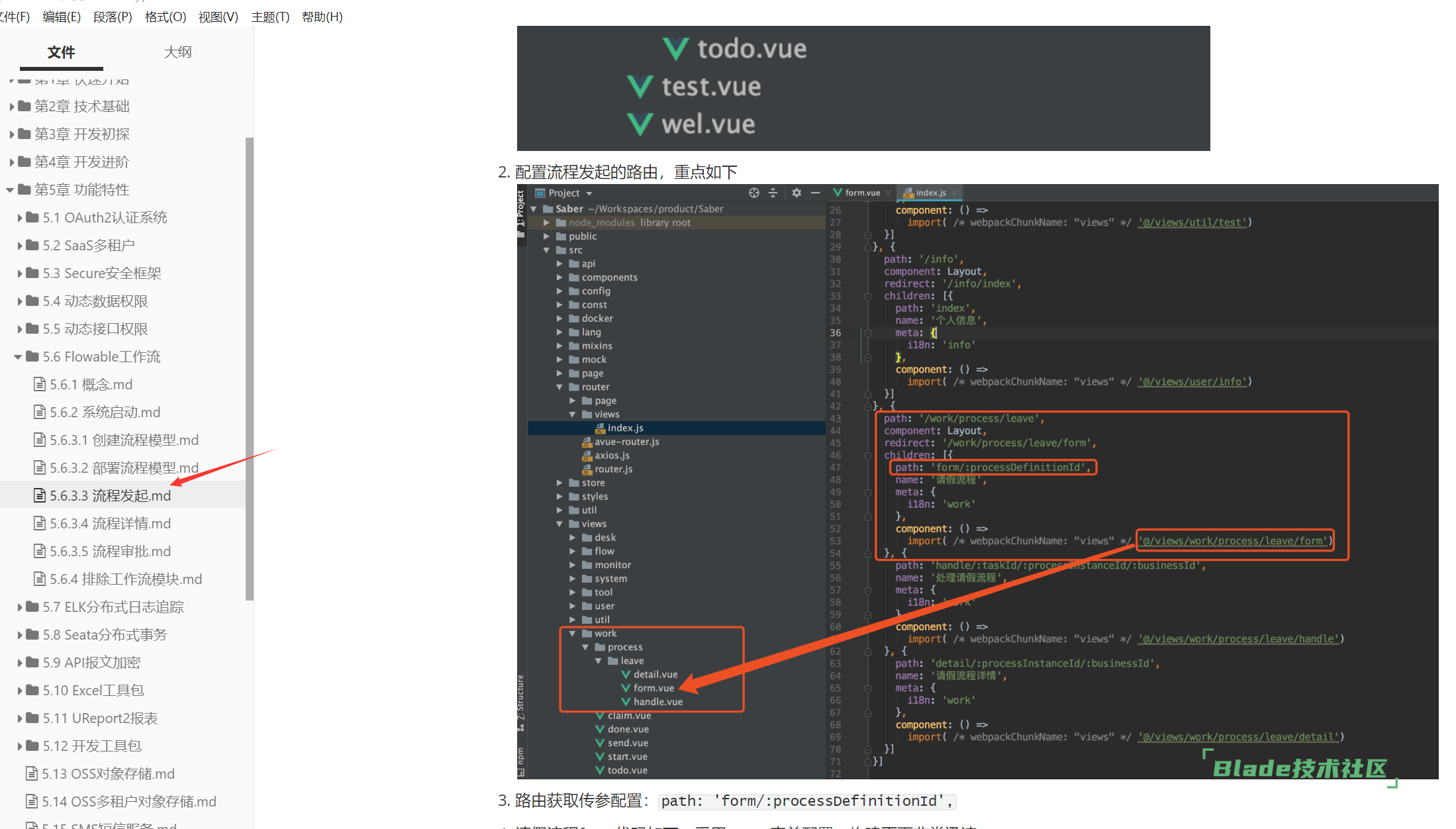Click the sidebar file tree scrollbar

click(x=250, y=368)
